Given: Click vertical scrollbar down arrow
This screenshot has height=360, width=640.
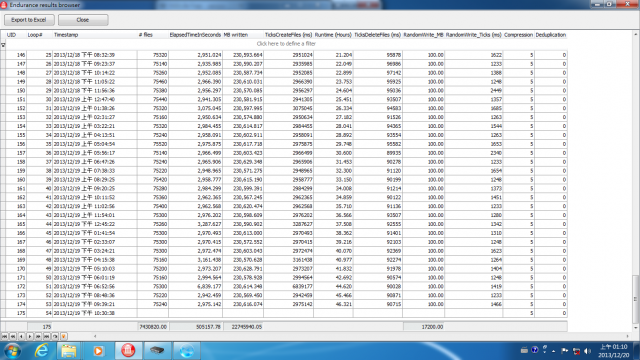Looking at the screenshot, I should [x=636, y=328].
